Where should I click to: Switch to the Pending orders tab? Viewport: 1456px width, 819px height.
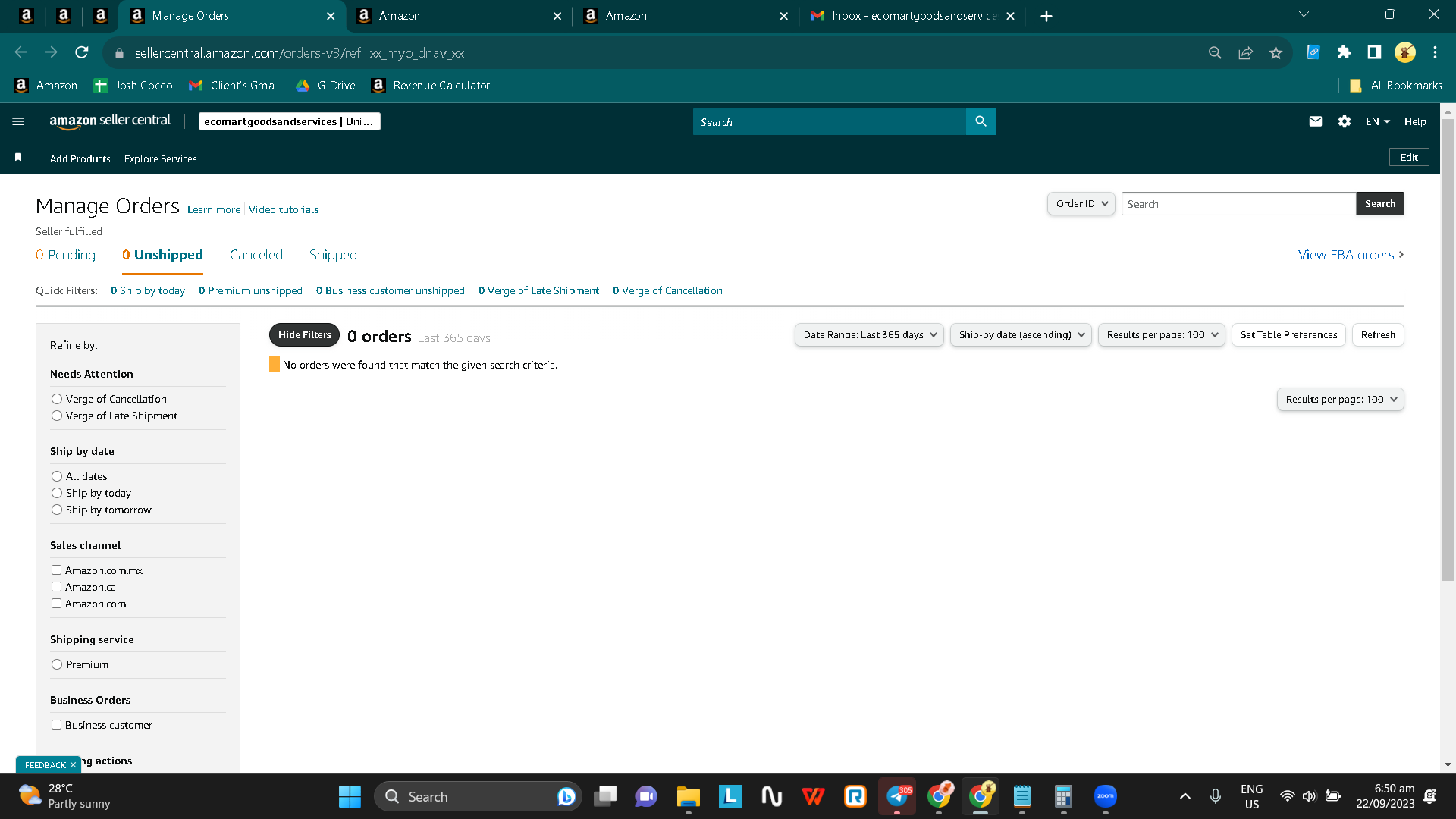(x=66, y=255)
